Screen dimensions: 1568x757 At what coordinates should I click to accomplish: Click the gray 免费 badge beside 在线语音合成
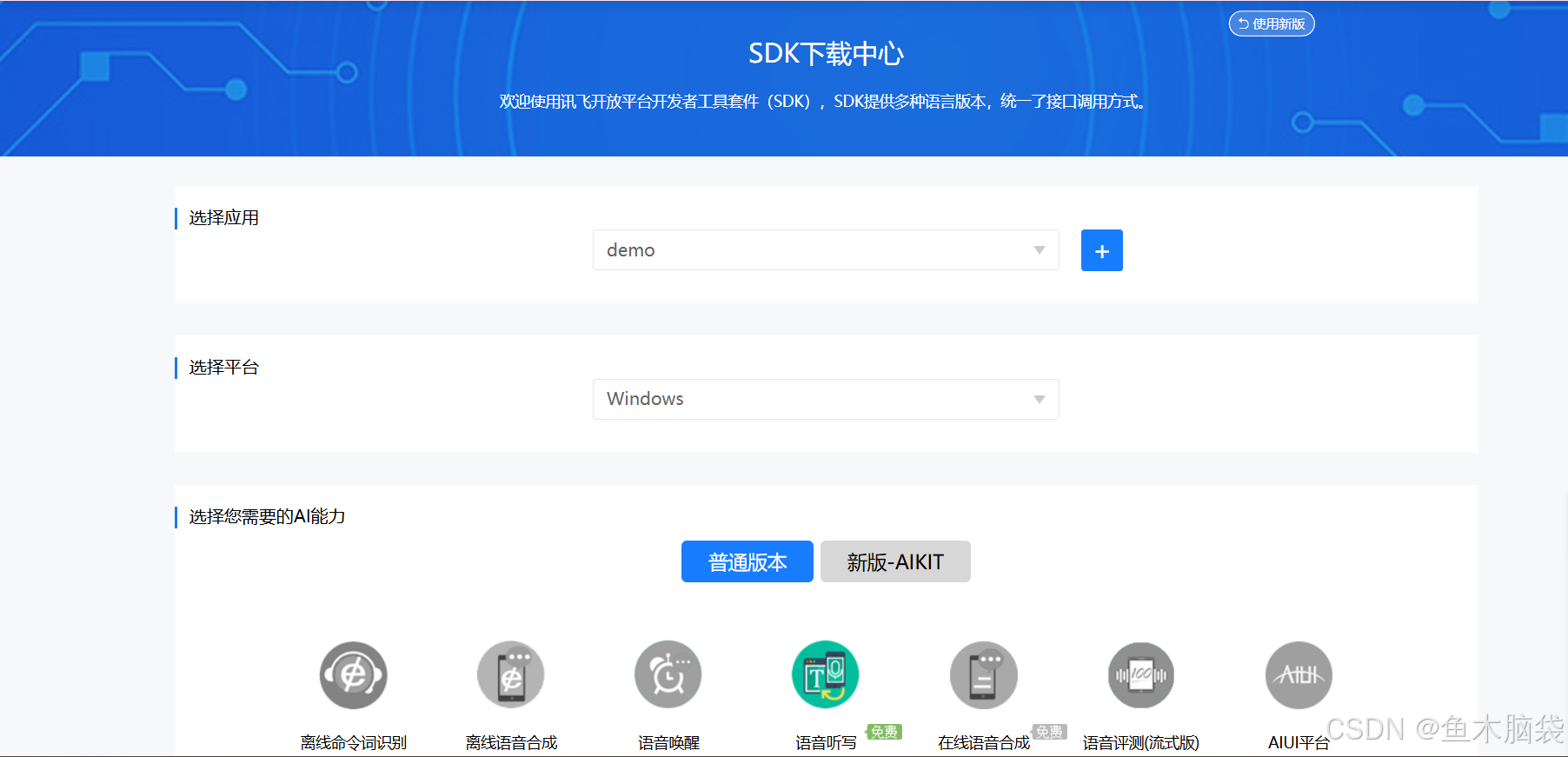(1049, 732)
